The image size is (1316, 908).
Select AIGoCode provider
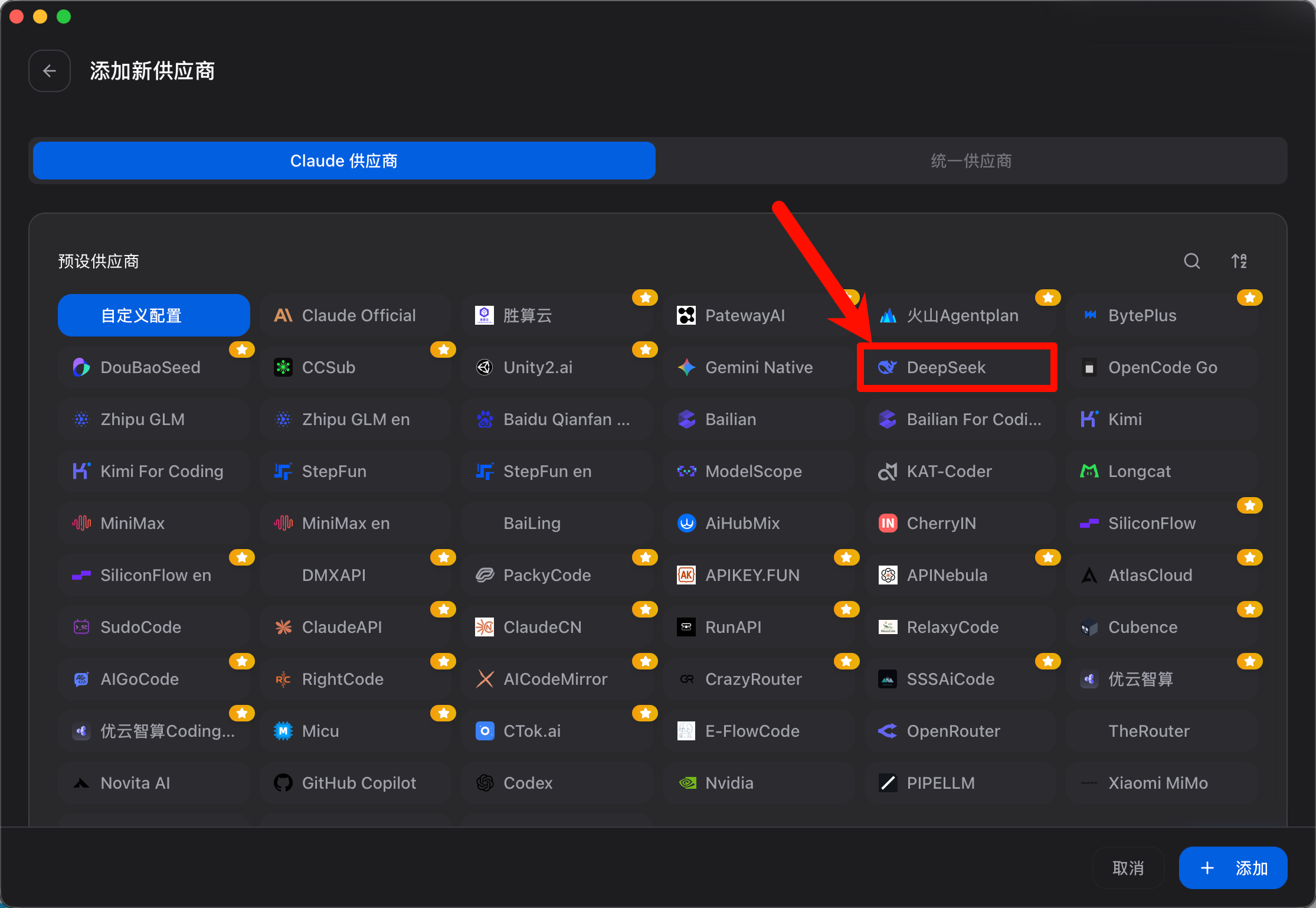[153, 679]
